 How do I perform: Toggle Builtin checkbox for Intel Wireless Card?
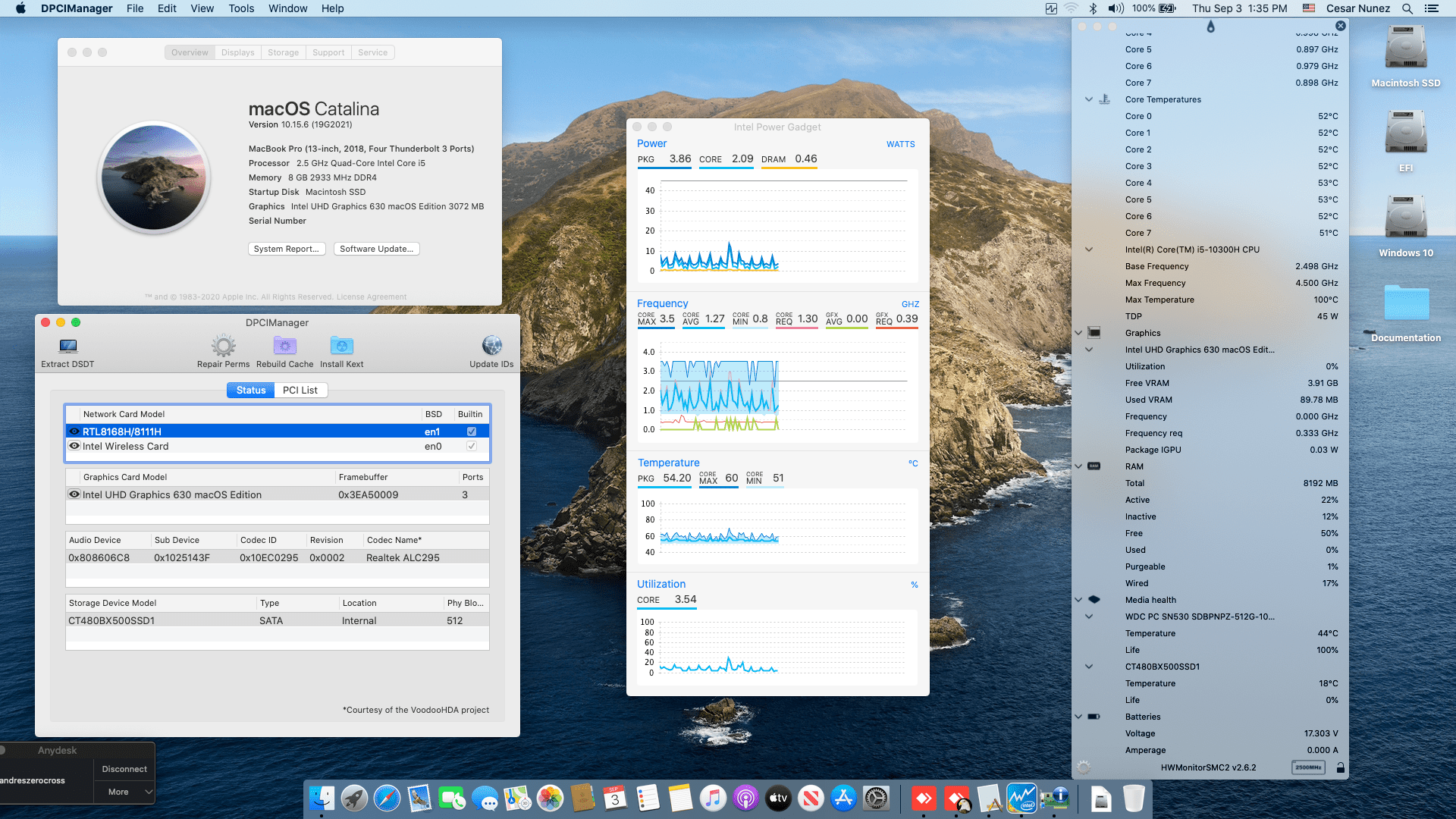pos(472,446)
